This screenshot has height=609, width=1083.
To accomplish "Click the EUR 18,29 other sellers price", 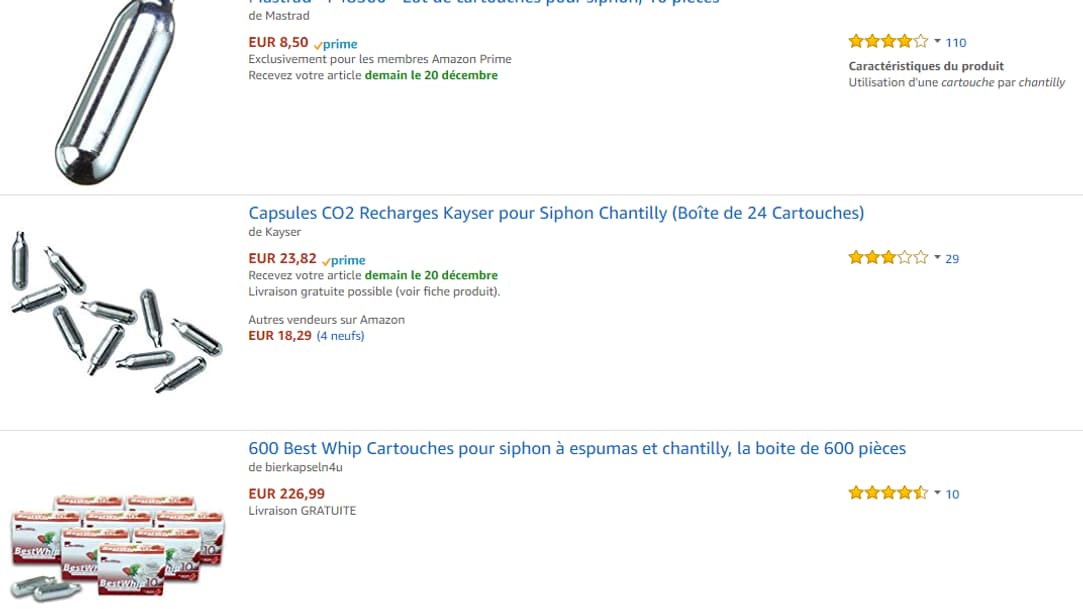I will click(279, 336).
